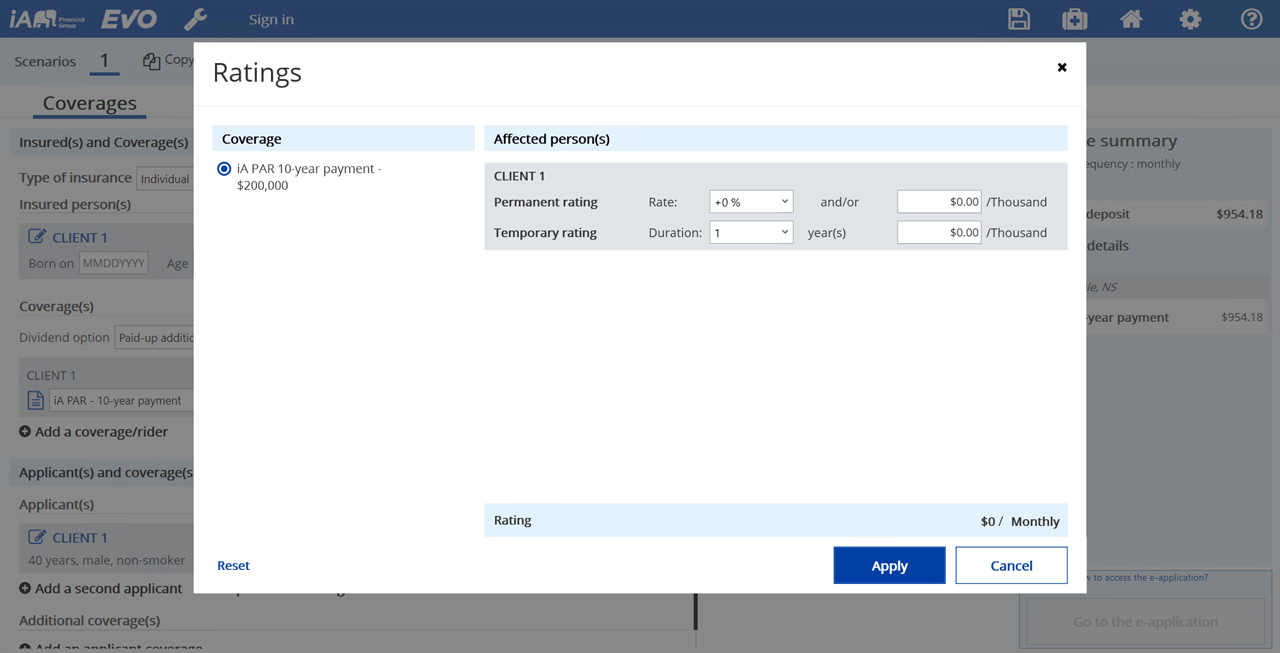Image resolution: width=1280 pixels, height=653 pixels.
Task: Click temporary rating per Thousand amount field
Action: pyautogui.click(x=938, y=233)
